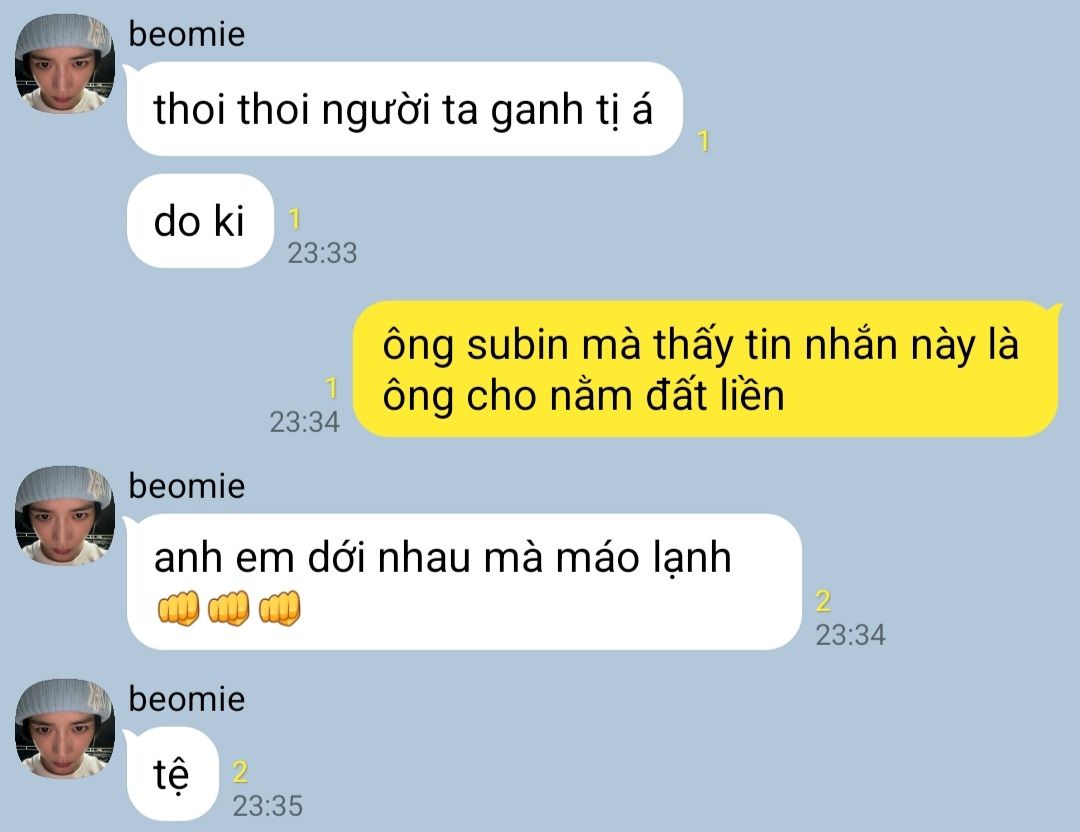Click the first fist emoji in the message
The width and height of the screenshot is (1080, 832).
[178, 608]
